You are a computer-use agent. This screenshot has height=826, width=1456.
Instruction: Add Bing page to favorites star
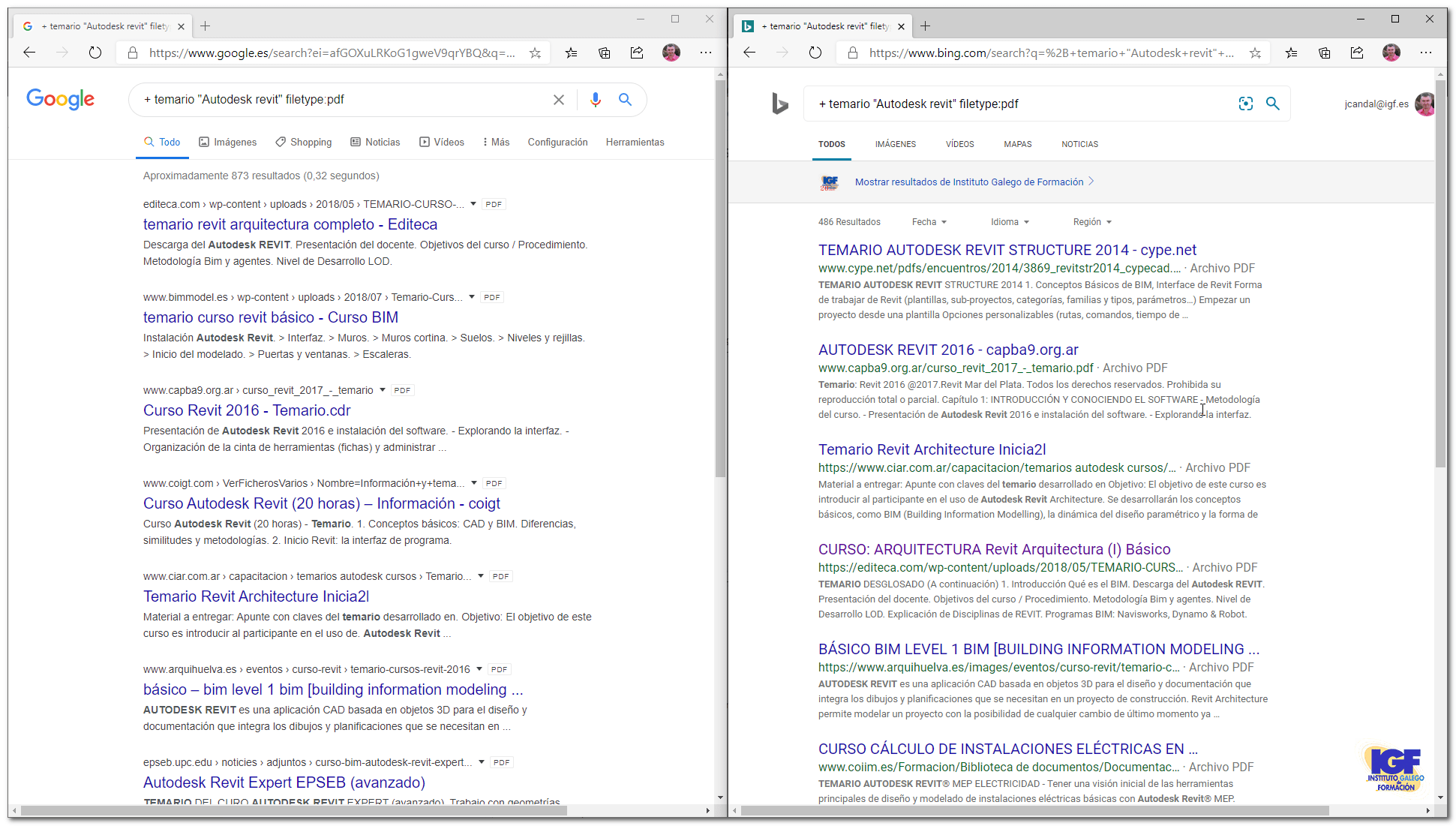click(1255, 53)
